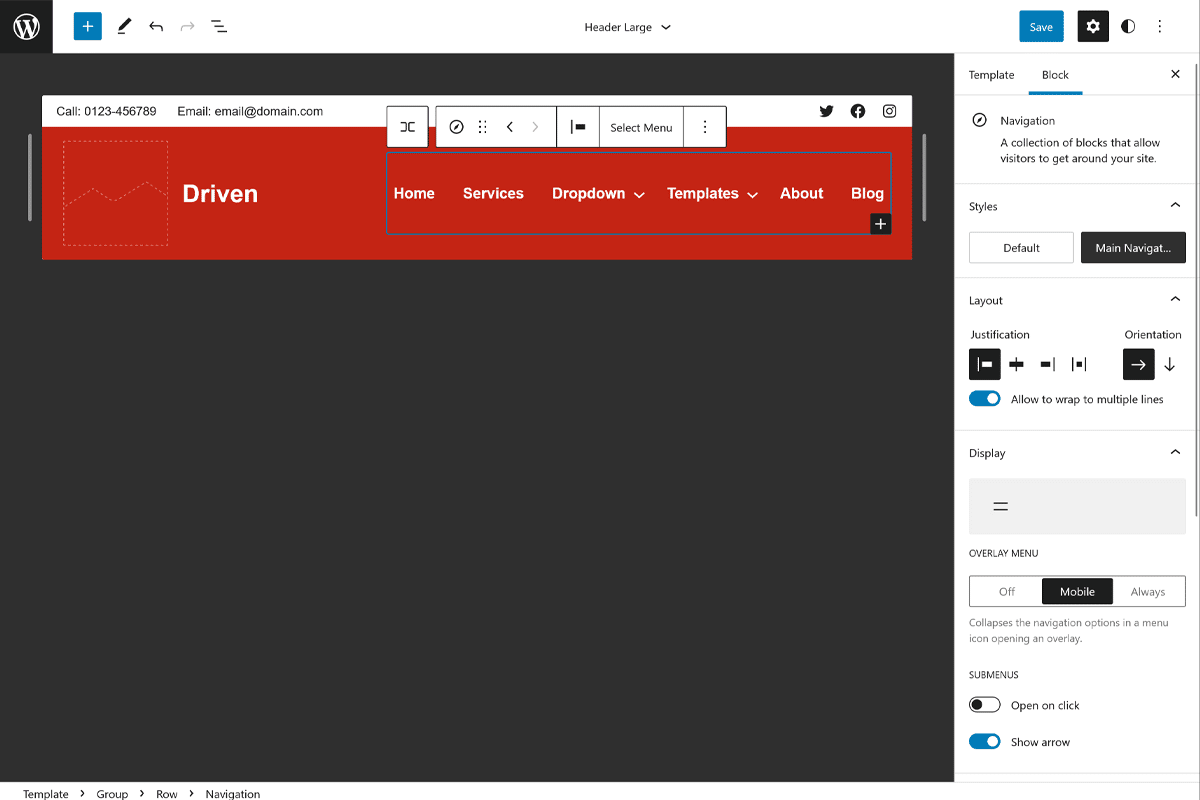
Task: Set overlay menu to Always
Action: [x=1148, y=592]
